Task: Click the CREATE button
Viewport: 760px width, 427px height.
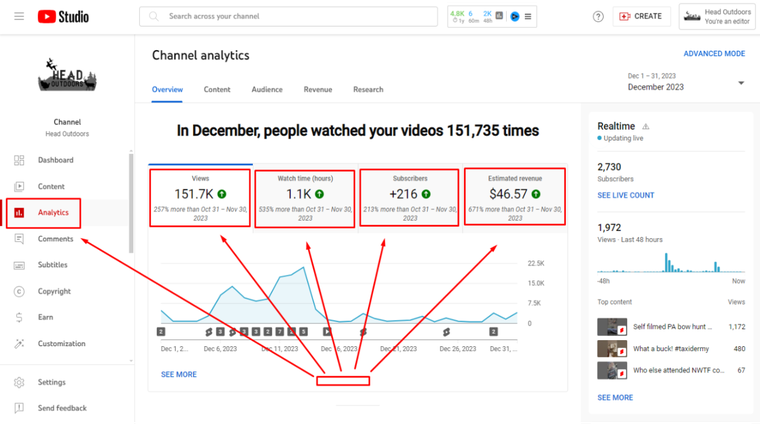Action: coord(641,16)
